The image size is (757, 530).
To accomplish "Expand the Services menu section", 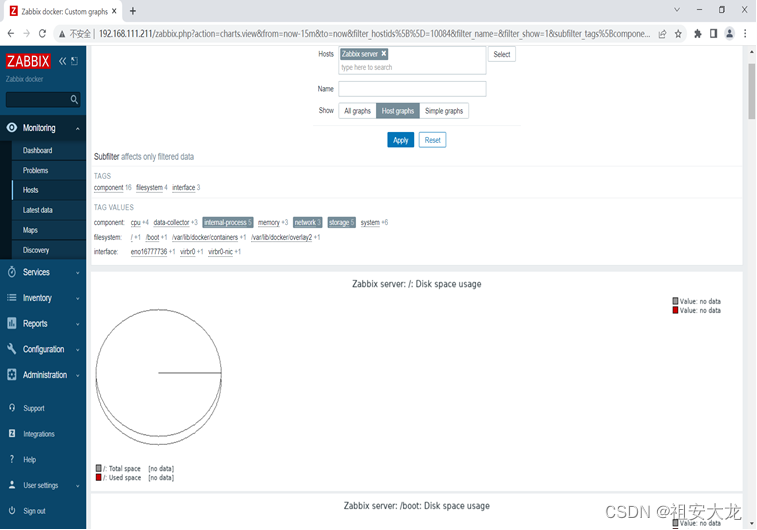I will (77, 273).
